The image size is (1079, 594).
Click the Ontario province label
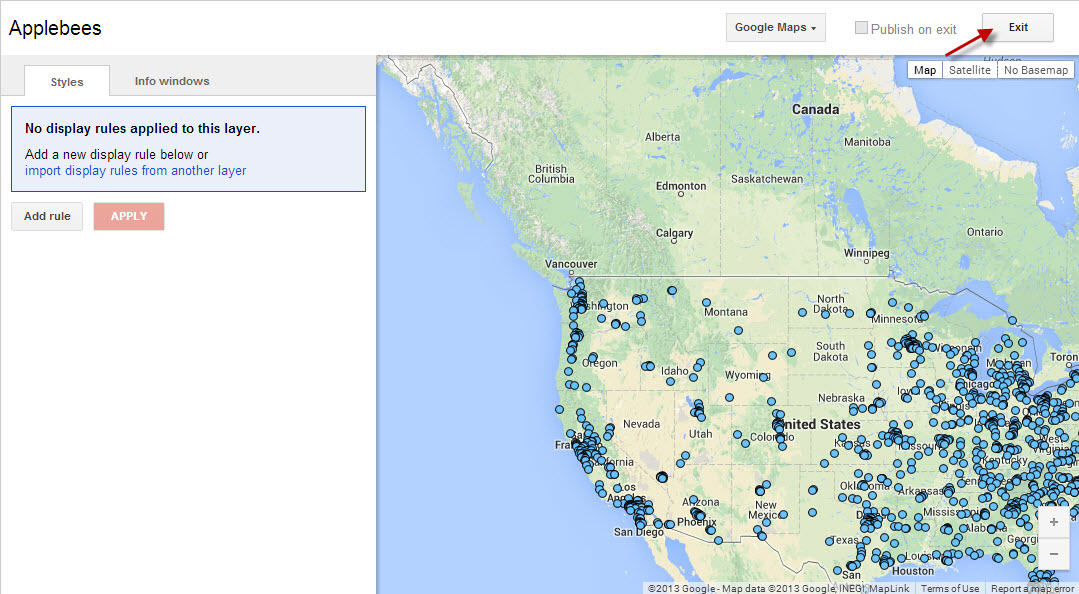coord(985,232)
